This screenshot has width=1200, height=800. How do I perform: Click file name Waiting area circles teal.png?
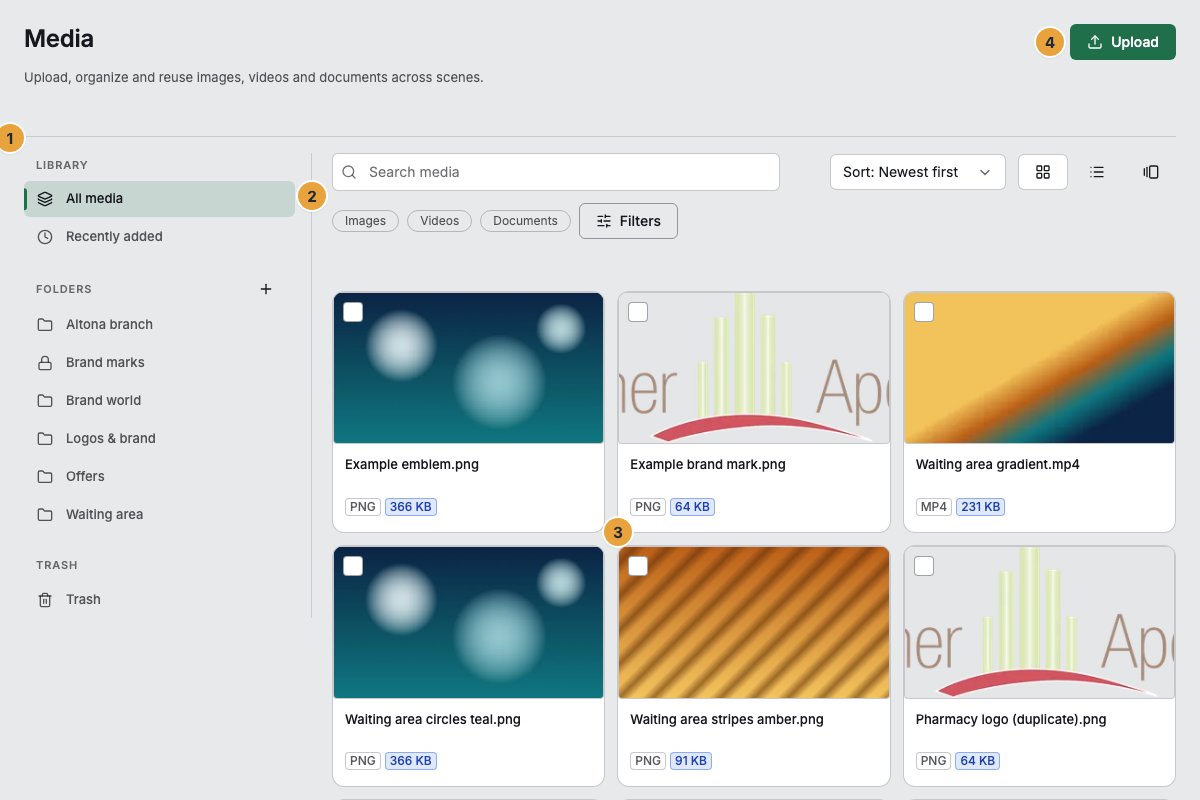433,720
